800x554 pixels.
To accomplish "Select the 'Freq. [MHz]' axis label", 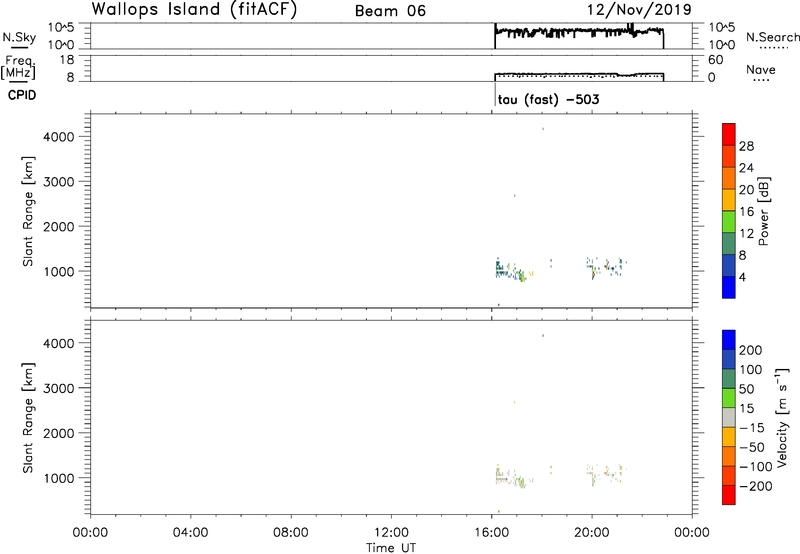I will click(x=18, y=68).
